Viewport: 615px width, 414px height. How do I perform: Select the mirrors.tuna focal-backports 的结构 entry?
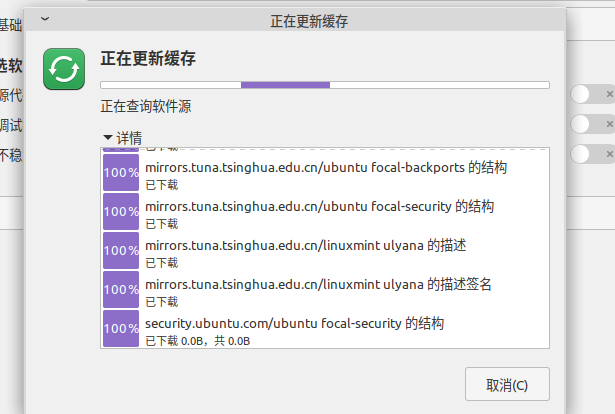[326, 168]
